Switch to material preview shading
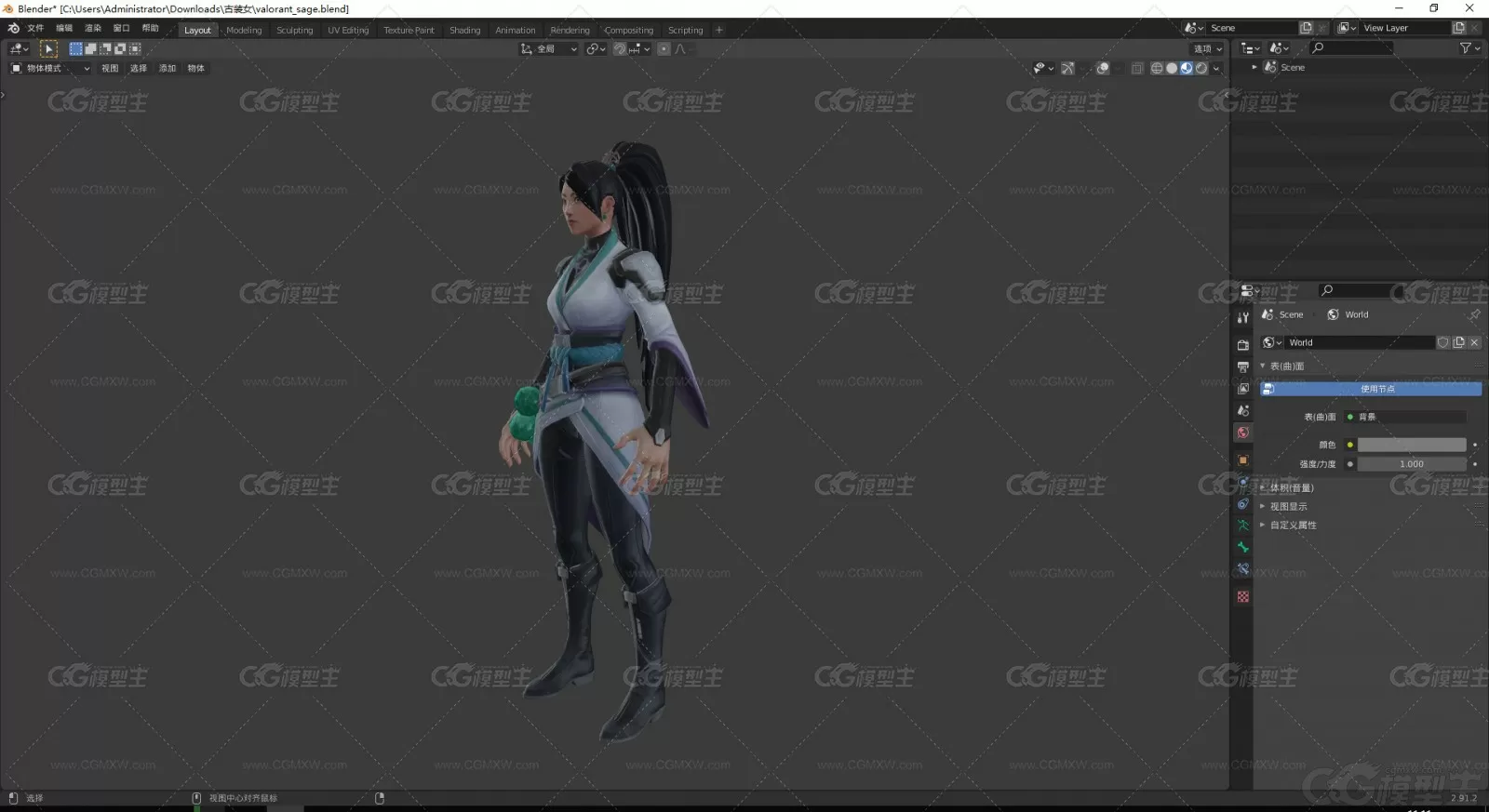 tap(1187, 68)
